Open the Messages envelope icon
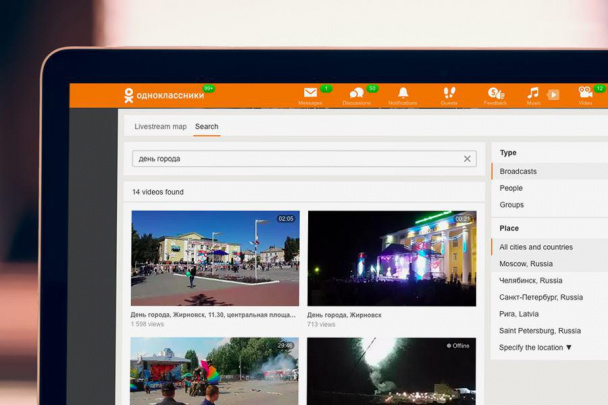Viewport: 608px width, 405px height. (x=311, y=93)
